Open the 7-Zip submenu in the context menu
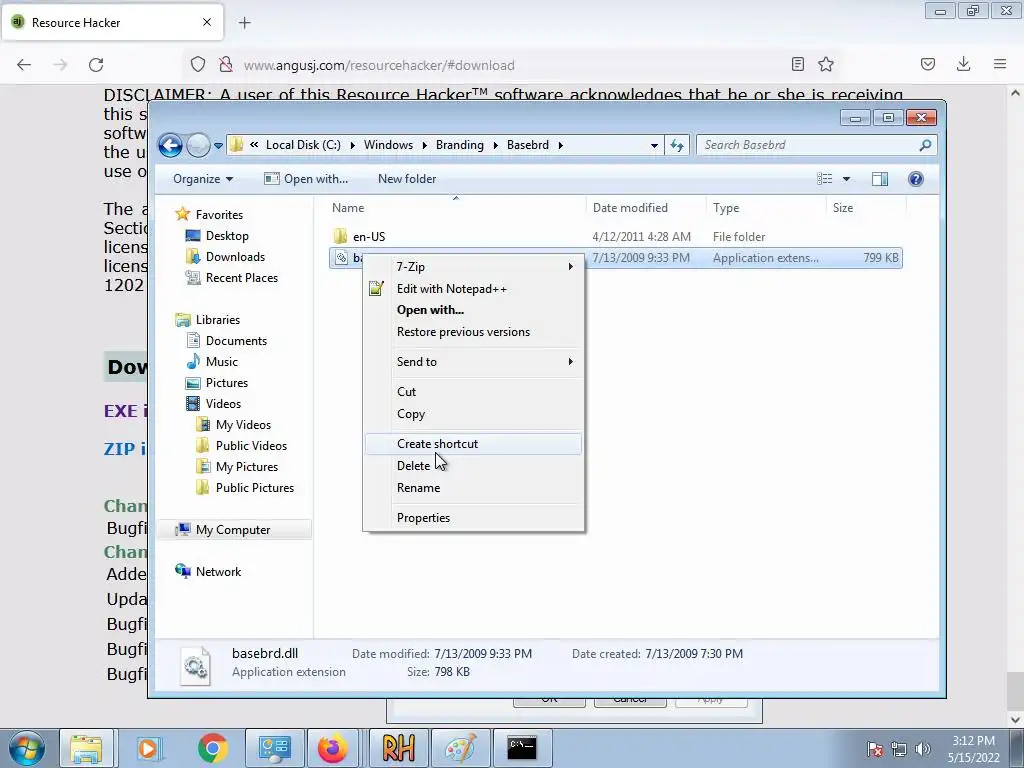This screenshot has height=768, width=1024. click(473, 266)
